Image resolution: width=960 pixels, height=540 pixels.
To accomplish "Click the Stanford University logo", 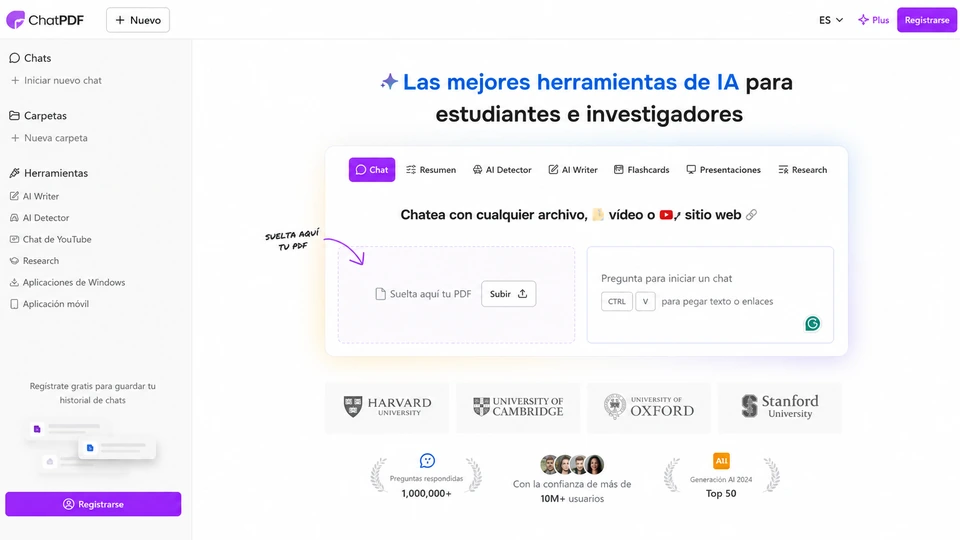I will (779, 407).
